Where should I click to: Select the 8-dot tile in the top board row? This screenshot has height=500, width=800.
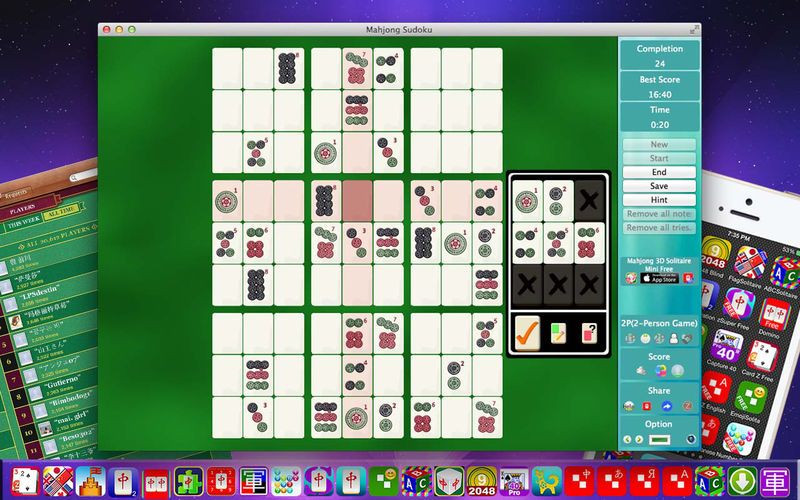point(289,68)
